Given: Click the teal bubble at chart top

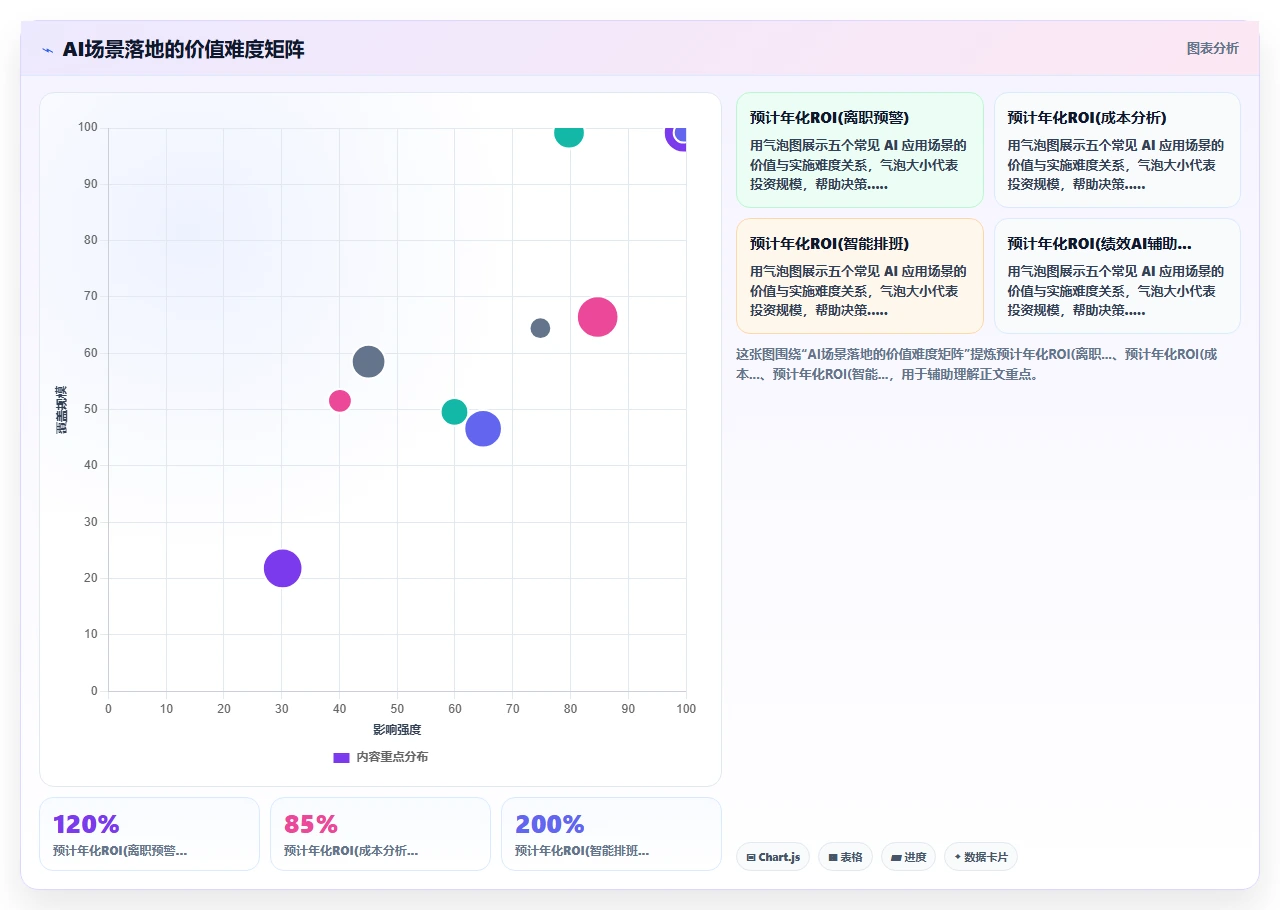Looking at the screenshot, I should click(569, 136).
